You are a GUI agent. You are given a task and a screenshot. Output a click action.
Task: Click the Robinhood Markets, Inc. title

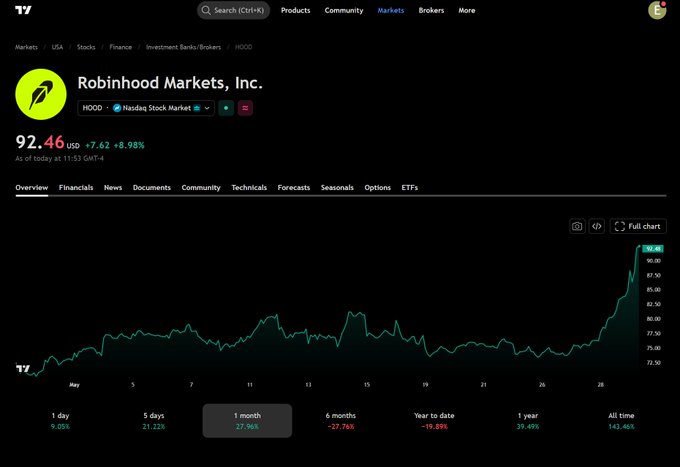click(170, 83)
